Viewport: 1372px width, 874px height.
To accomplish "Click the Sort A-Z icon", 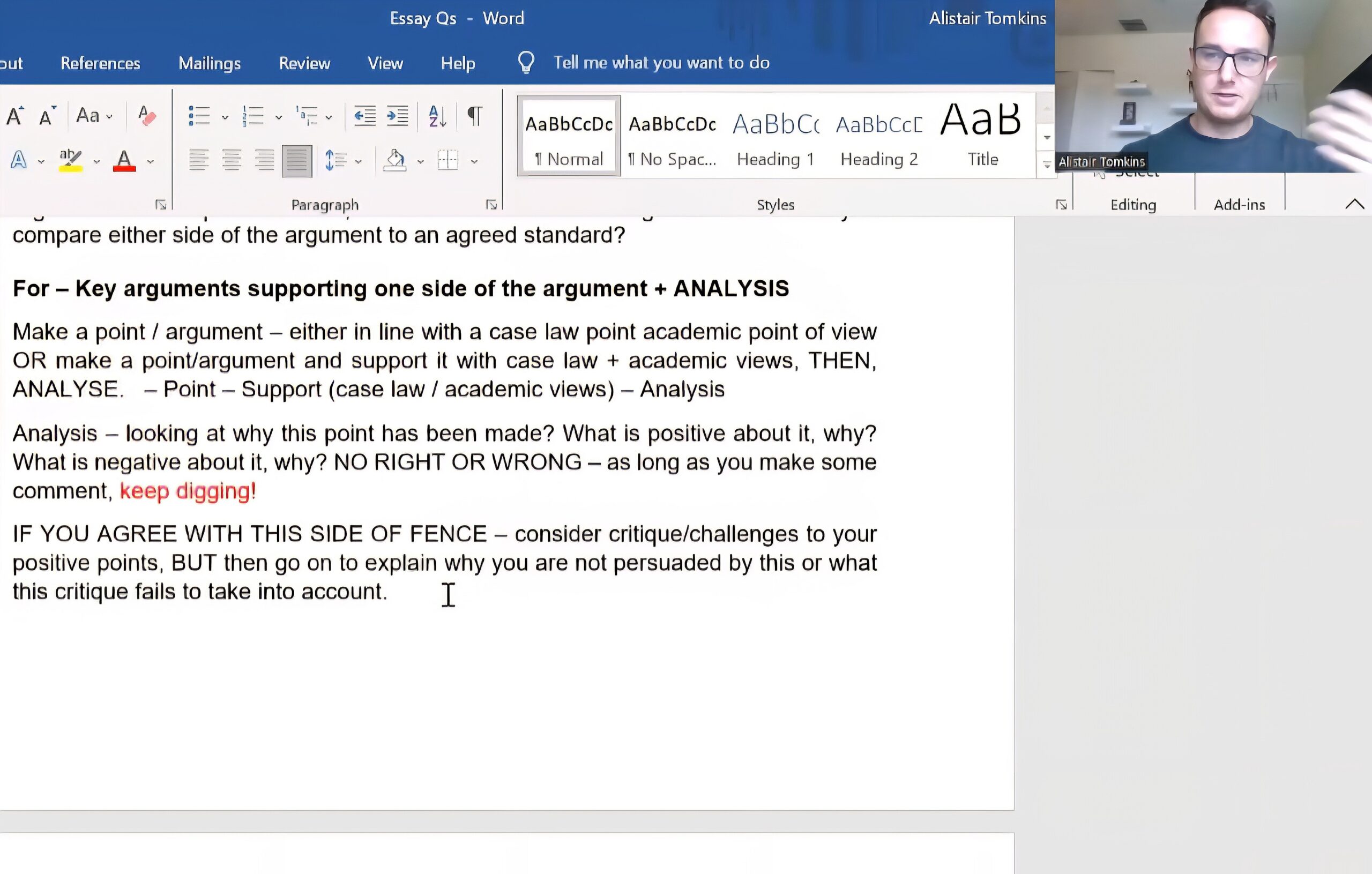I will (x=437, y=116).
